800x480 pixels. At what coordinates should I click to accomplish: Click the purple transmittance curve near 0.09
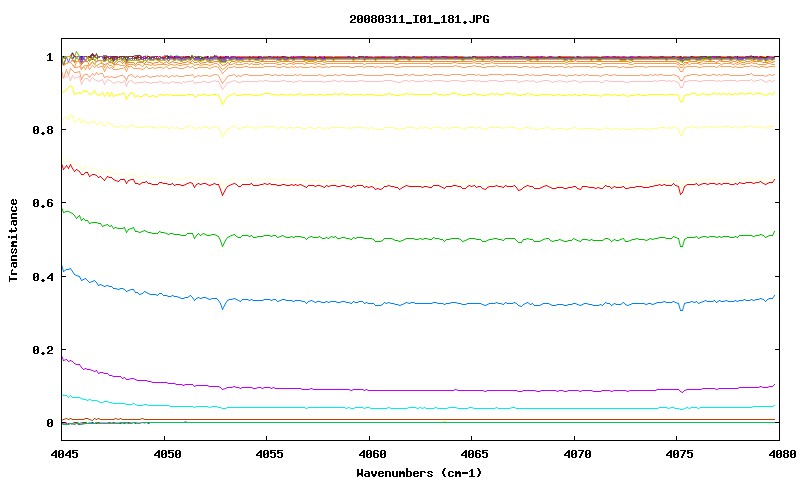click(x=418, y=390)
